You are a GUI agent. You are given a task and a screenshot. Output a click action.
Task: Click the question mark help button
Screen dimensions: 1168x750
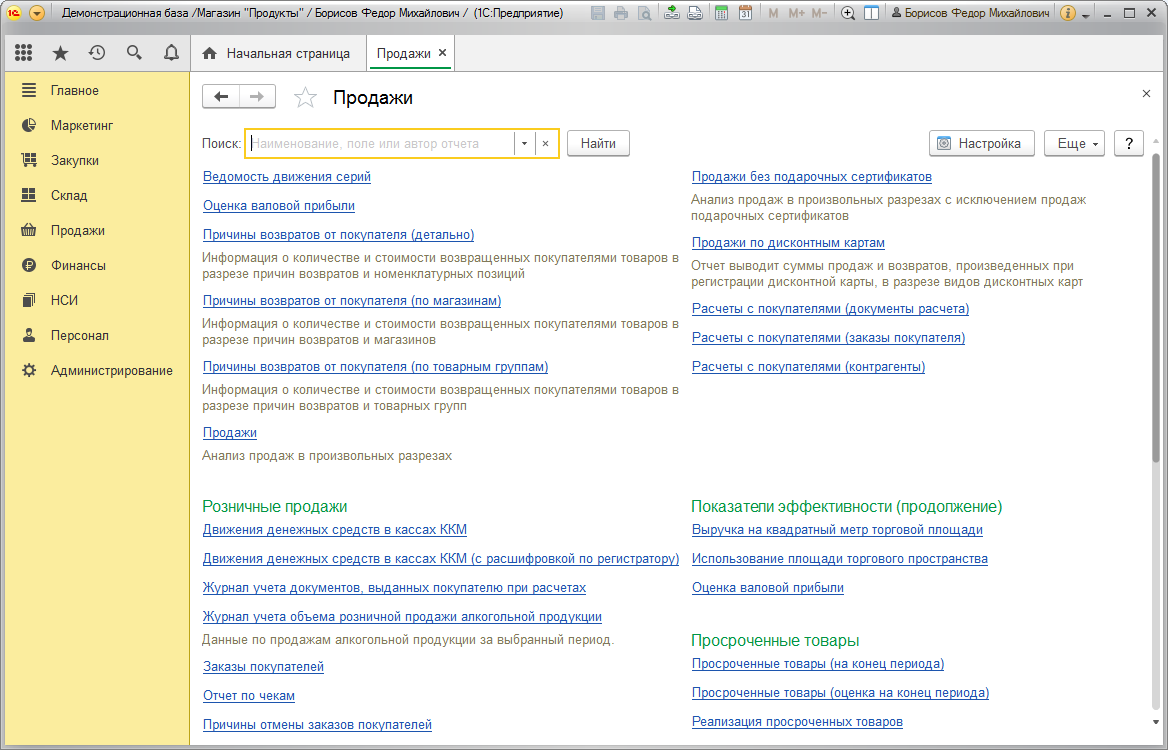pyautogui.click(x=1129, y=144)
